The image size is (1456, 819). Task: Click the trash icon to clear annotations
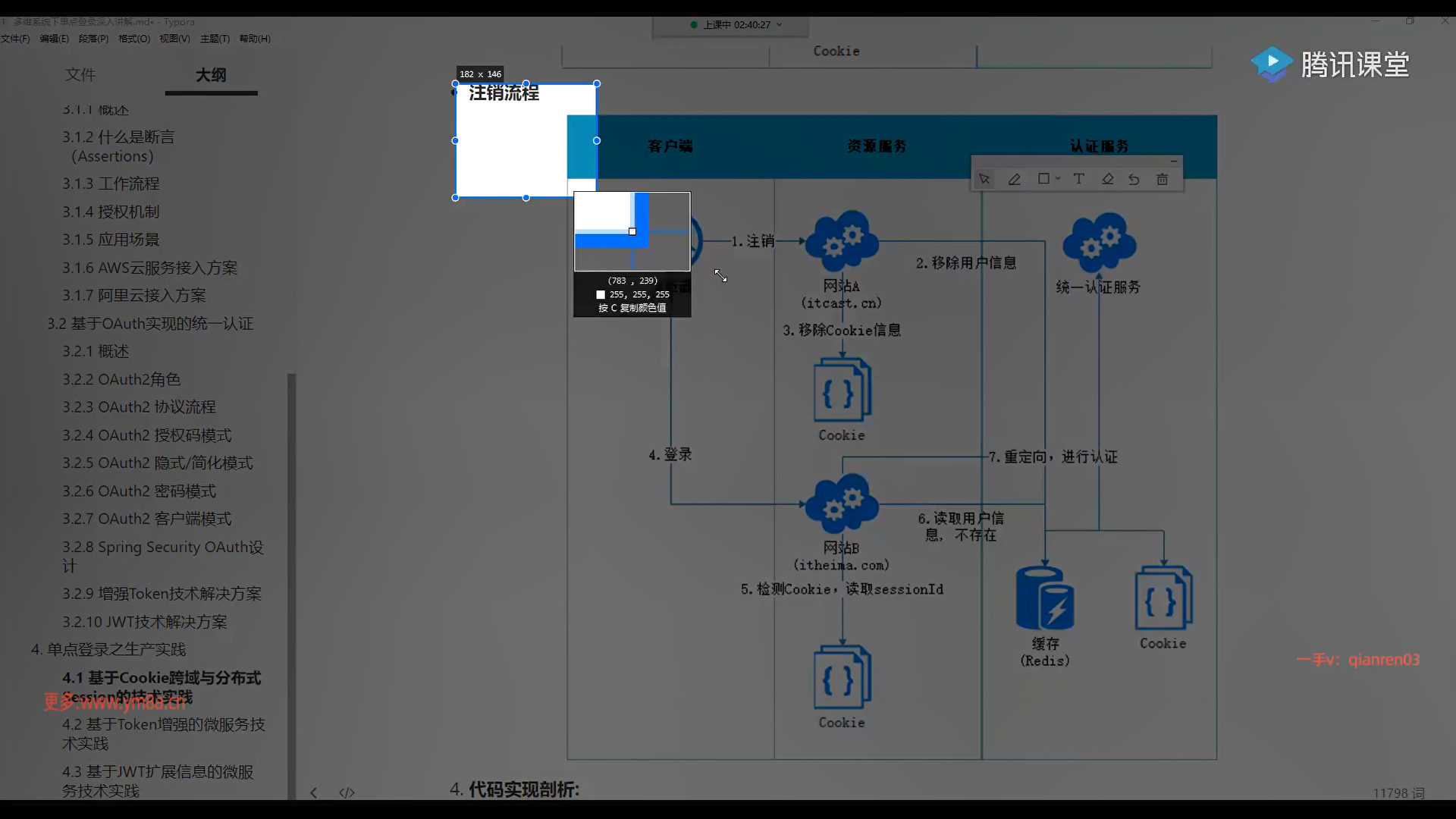tap(1162, 180)
